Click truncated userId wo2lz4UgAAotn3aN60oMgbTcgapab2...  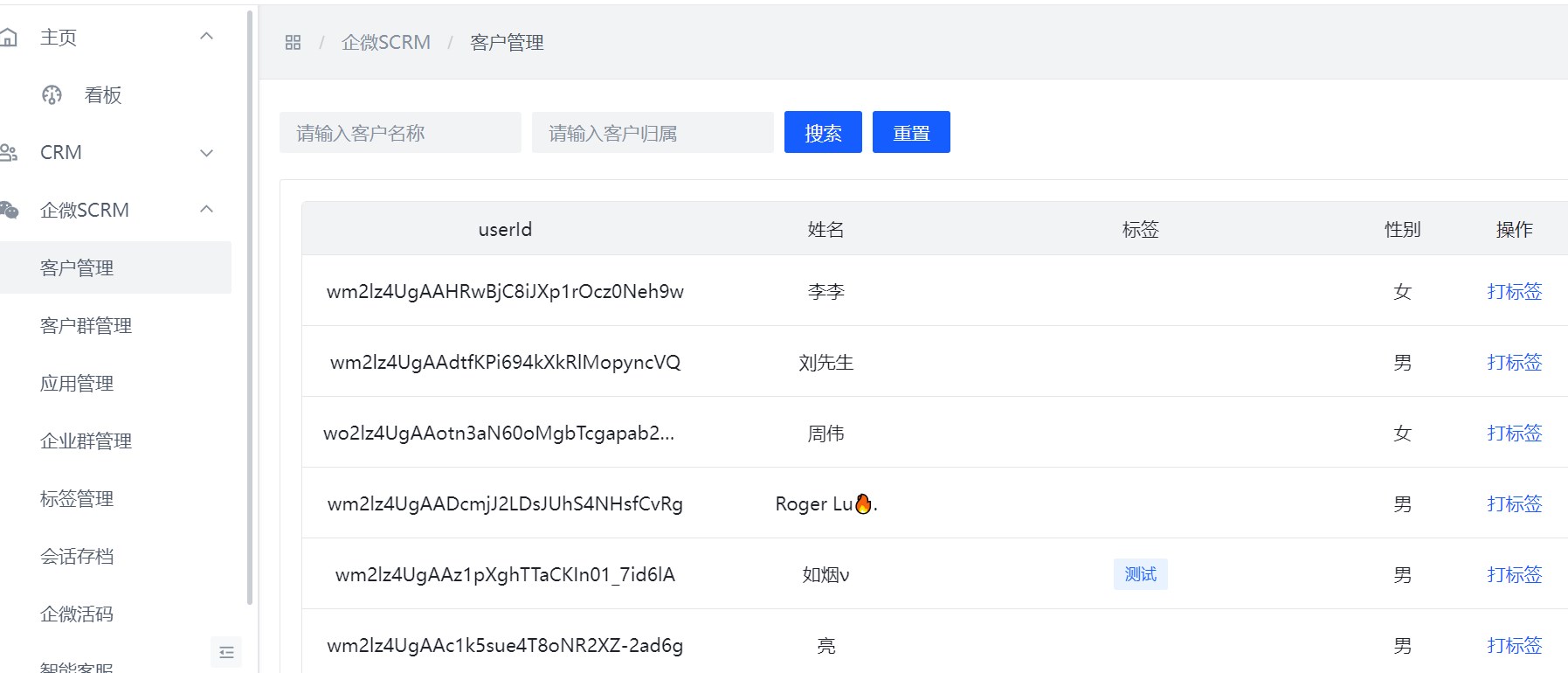pyautogui.click(x=499, y=434)
